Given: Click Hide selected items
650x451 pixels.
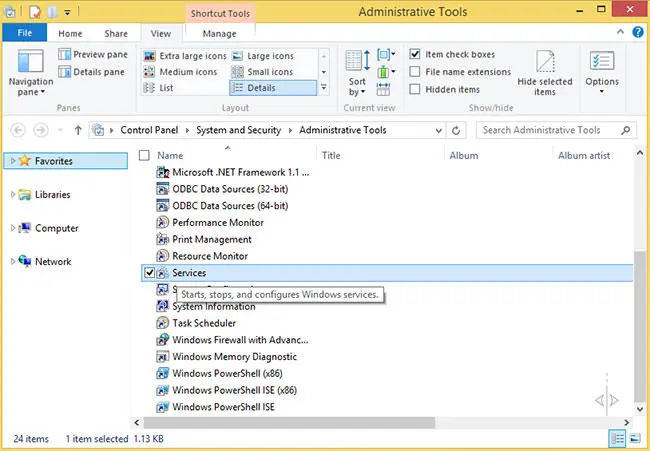Looking at the screenshot, I should 545,73.
